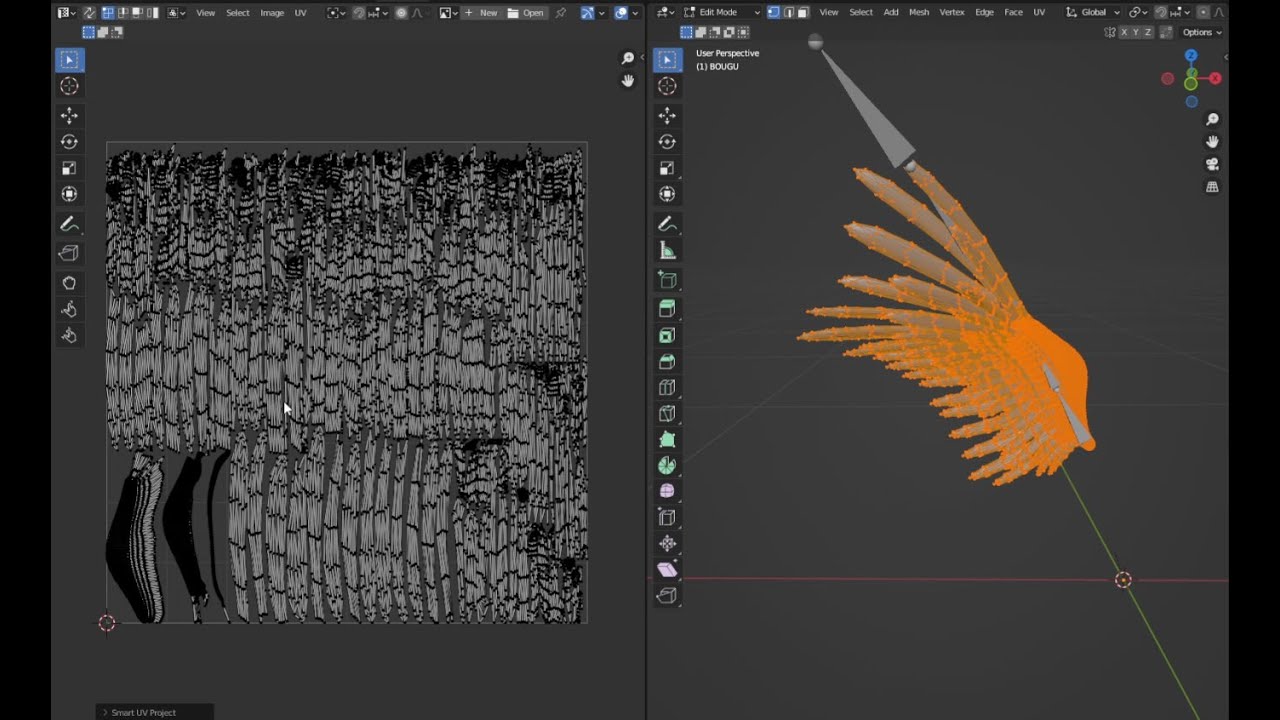1280x720 pixels.
Task: Toggle image pin in UV editor
Action: pyautogui.click(x=560, y=13)
